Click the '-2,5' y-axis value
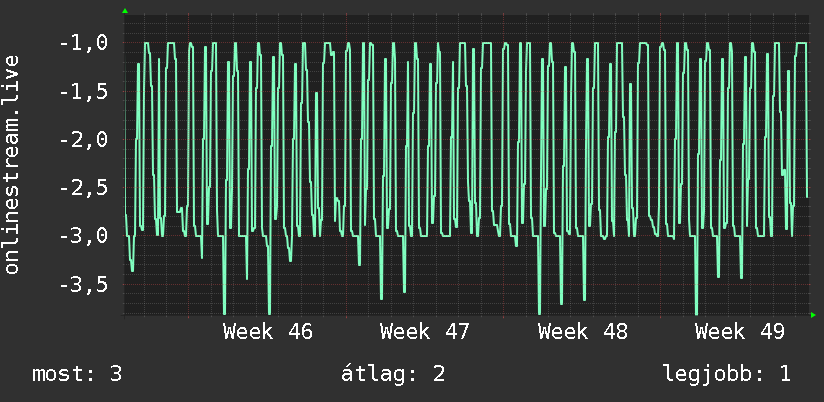The width and height of the screenshot is (824, 402). (84, 188)
